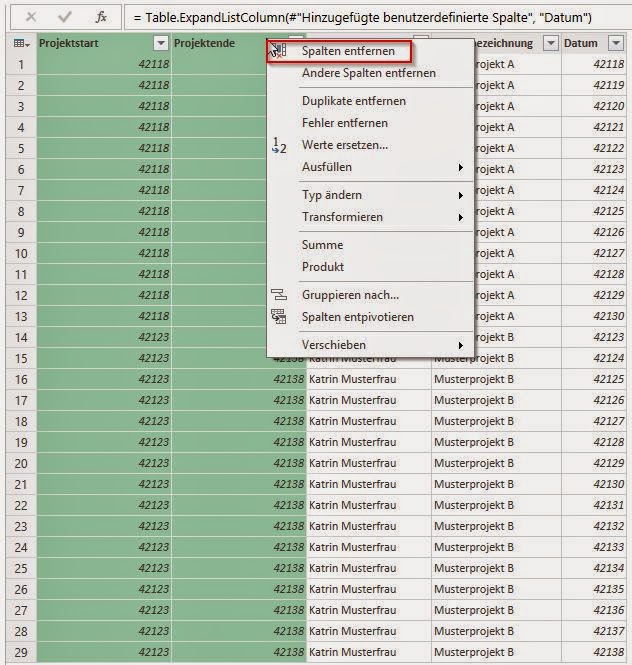Click the Werte ersetzen icon

click(279, 145)
